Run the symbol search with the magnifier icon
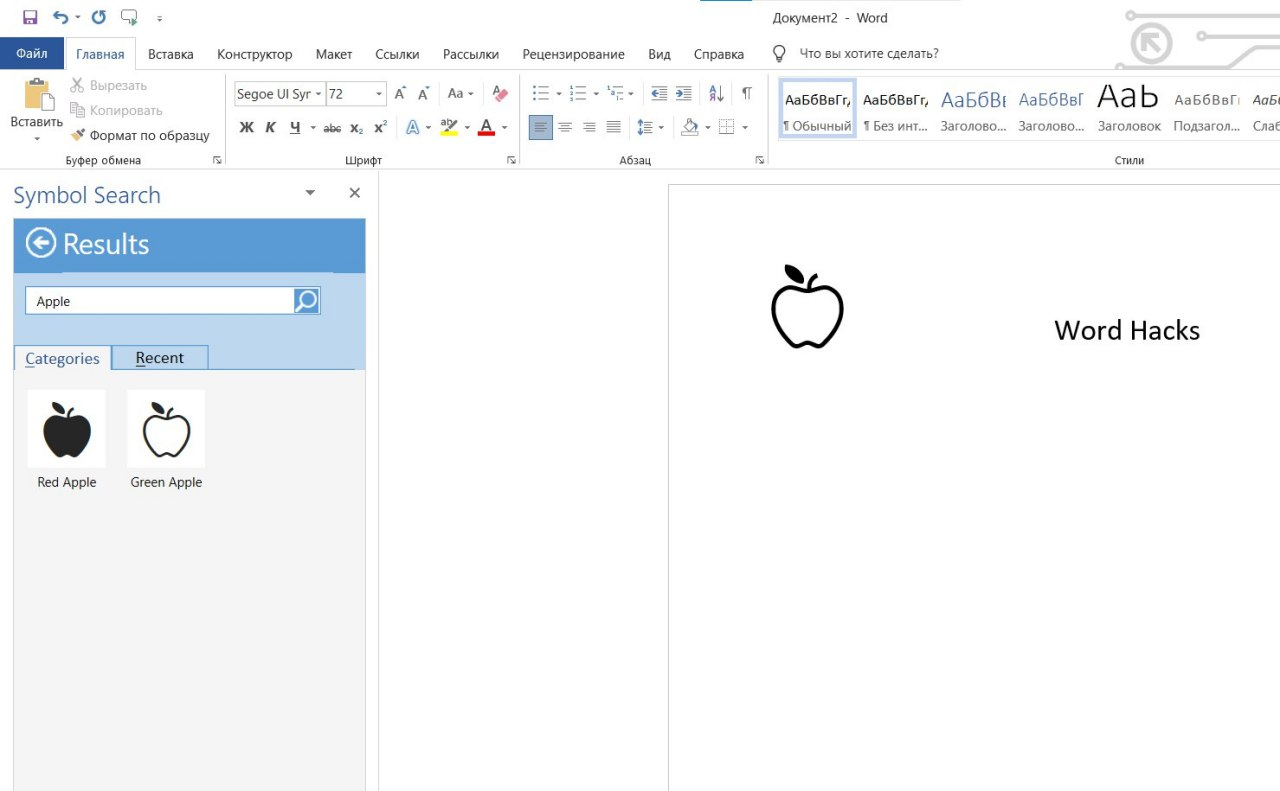1280x791 pixels. [306, 301]
